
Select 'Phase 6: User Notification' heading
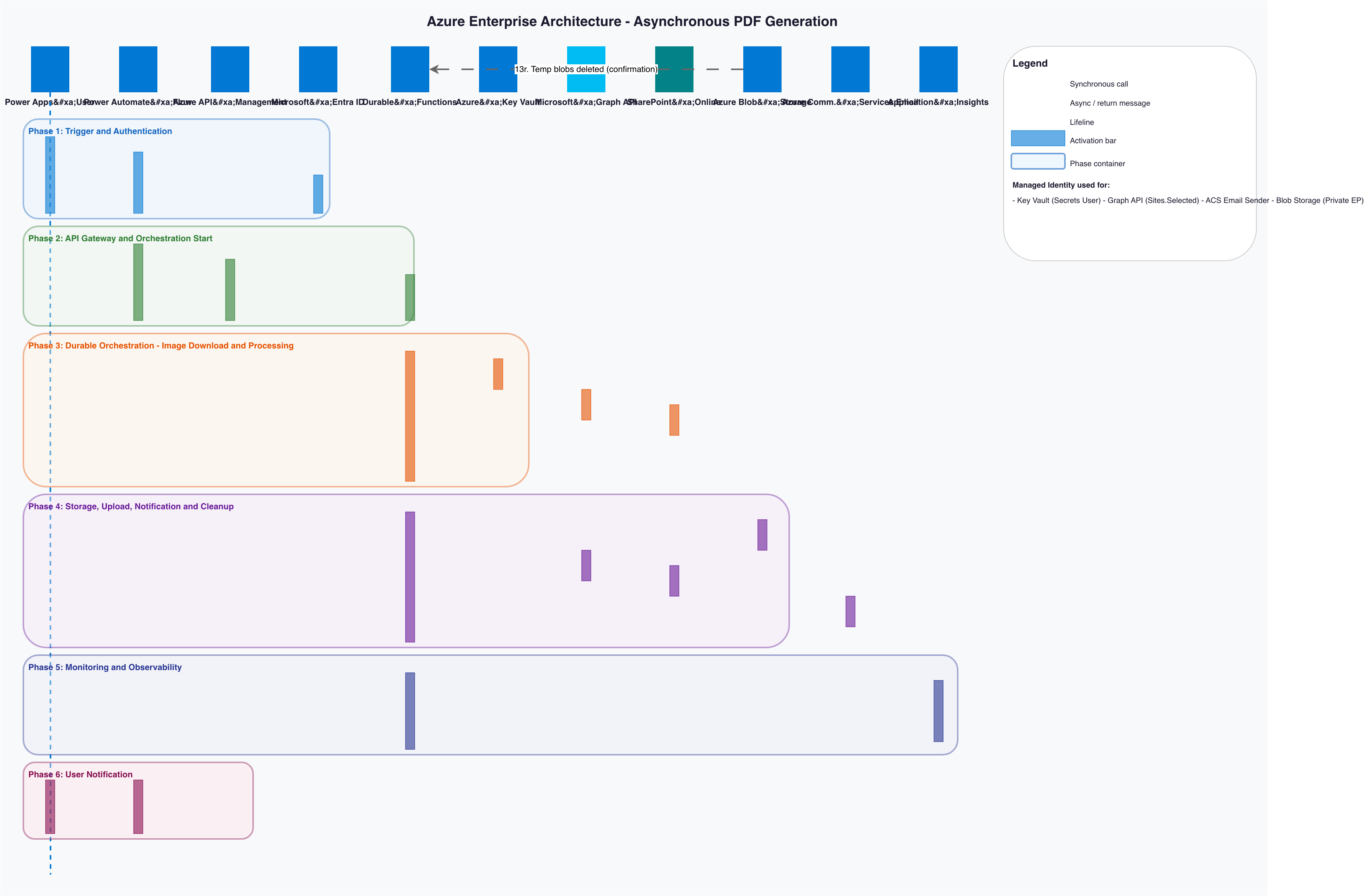[80, 775]
